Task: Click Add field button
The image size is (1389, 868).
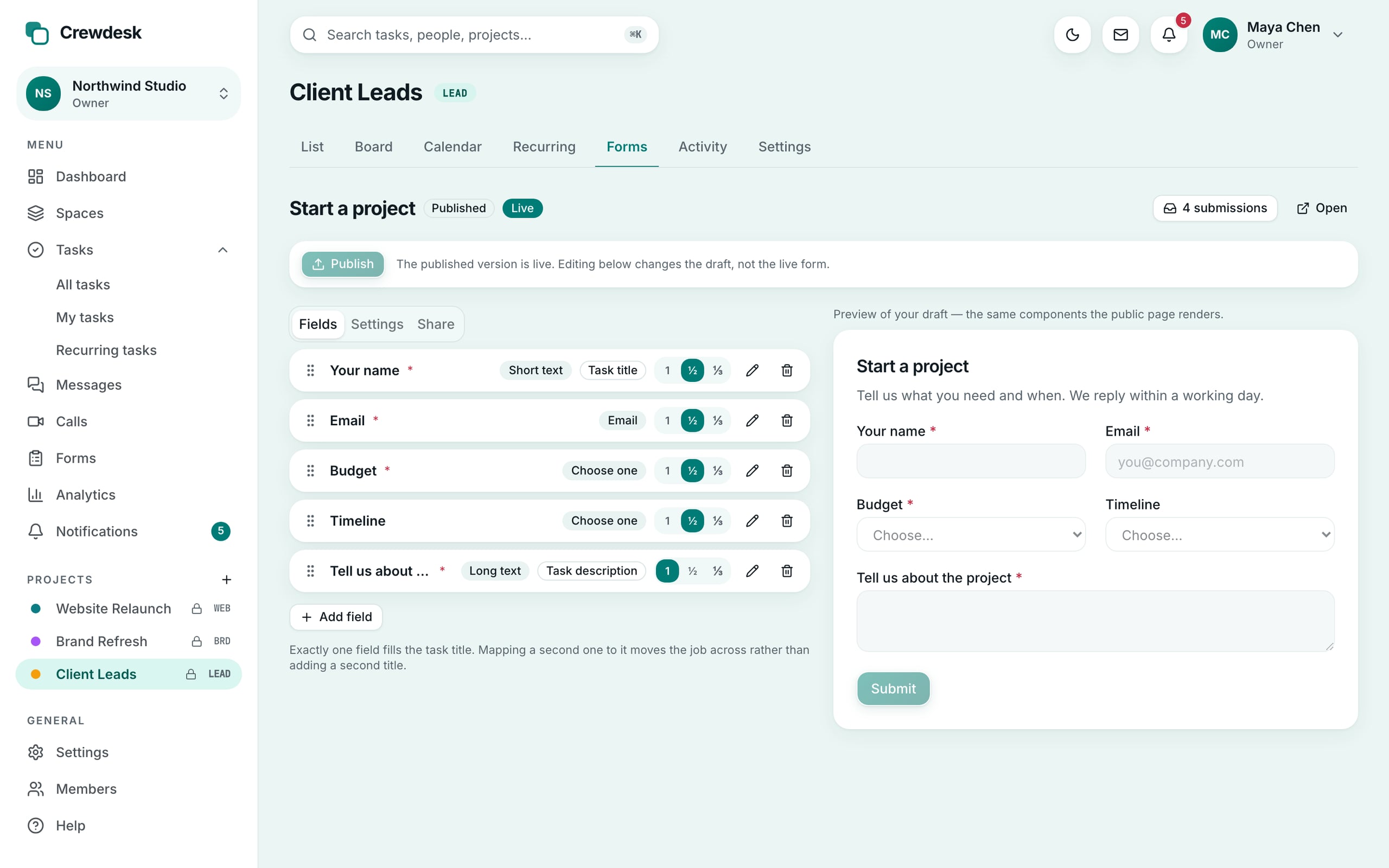Action: (x=336, y=617)
